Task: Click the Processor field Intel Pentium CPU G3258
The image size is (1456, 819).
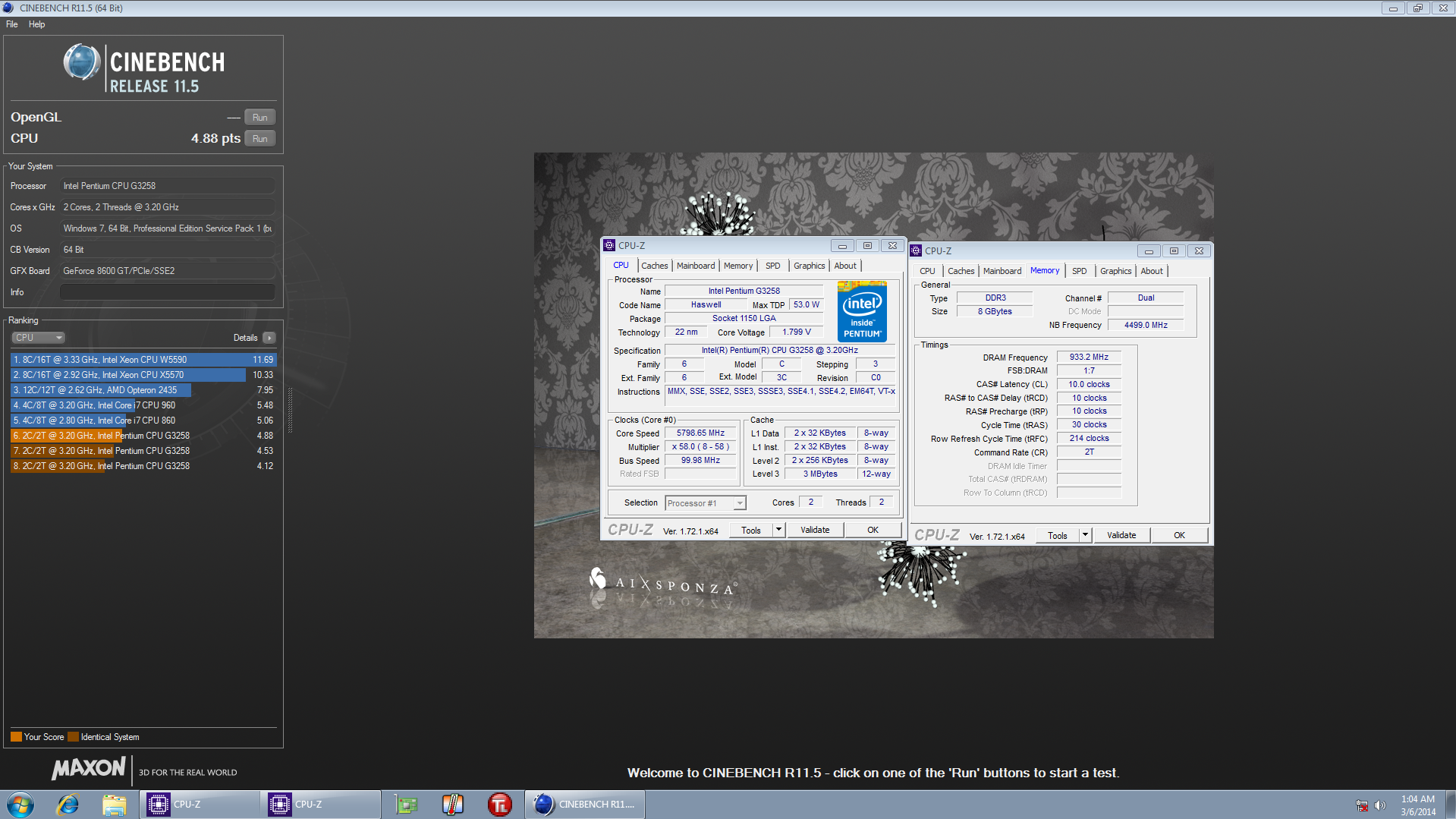Action: click(168, 186)
